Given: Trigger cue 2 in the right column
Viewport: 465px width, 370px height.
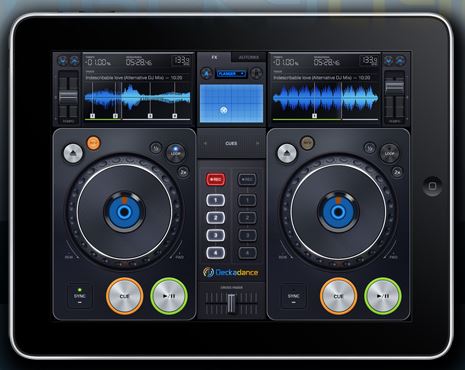Looking at the screenshot, I should [247, 218].
